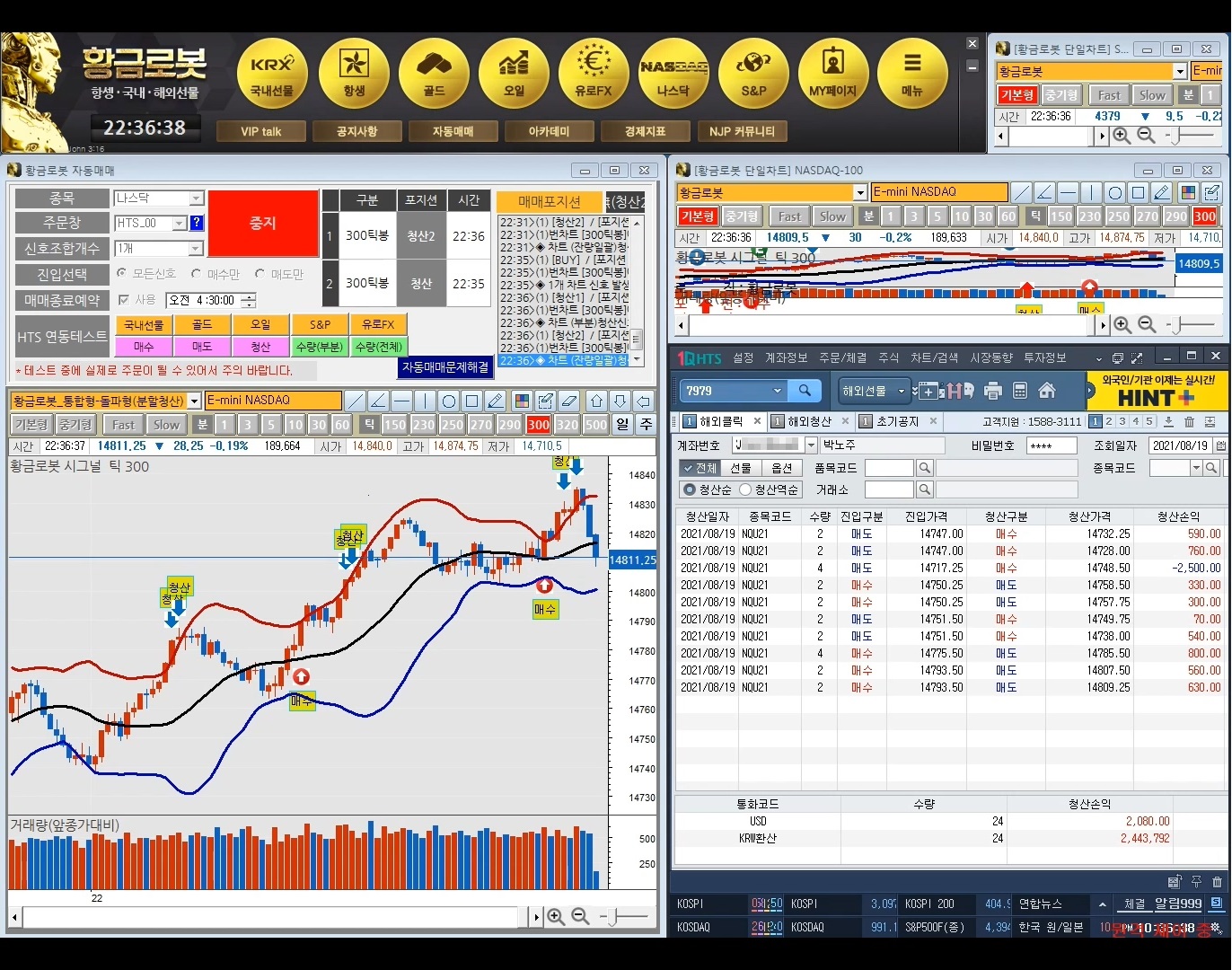This screenshot has height=970, width=1232.
Task: Select horizontal line tool in main chart toolbar
Action: click(402, 401)
